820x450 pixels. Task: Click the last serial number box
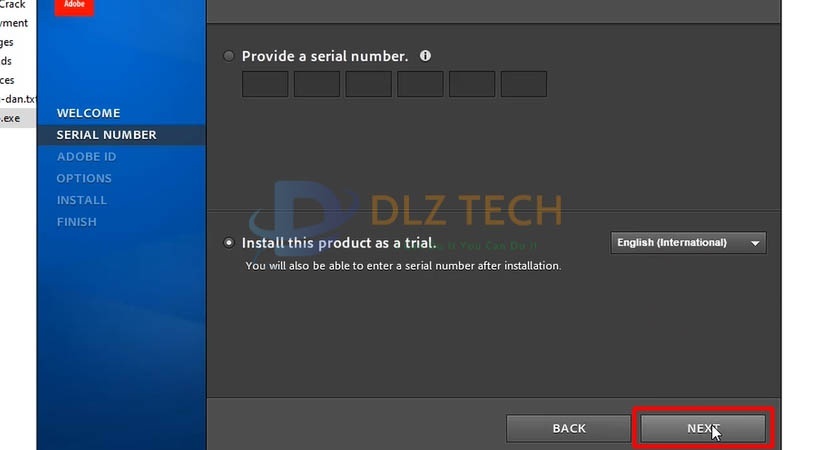pyautogui.click(x=523, y=84)
